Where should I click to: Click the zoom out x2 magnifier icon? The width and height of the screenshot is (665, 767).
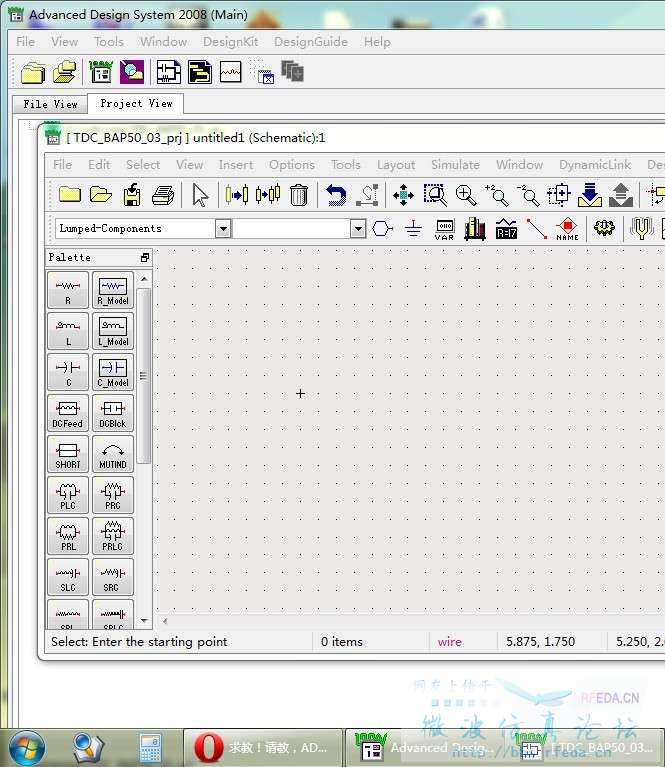pyautogui.click(x=527, y=195)
